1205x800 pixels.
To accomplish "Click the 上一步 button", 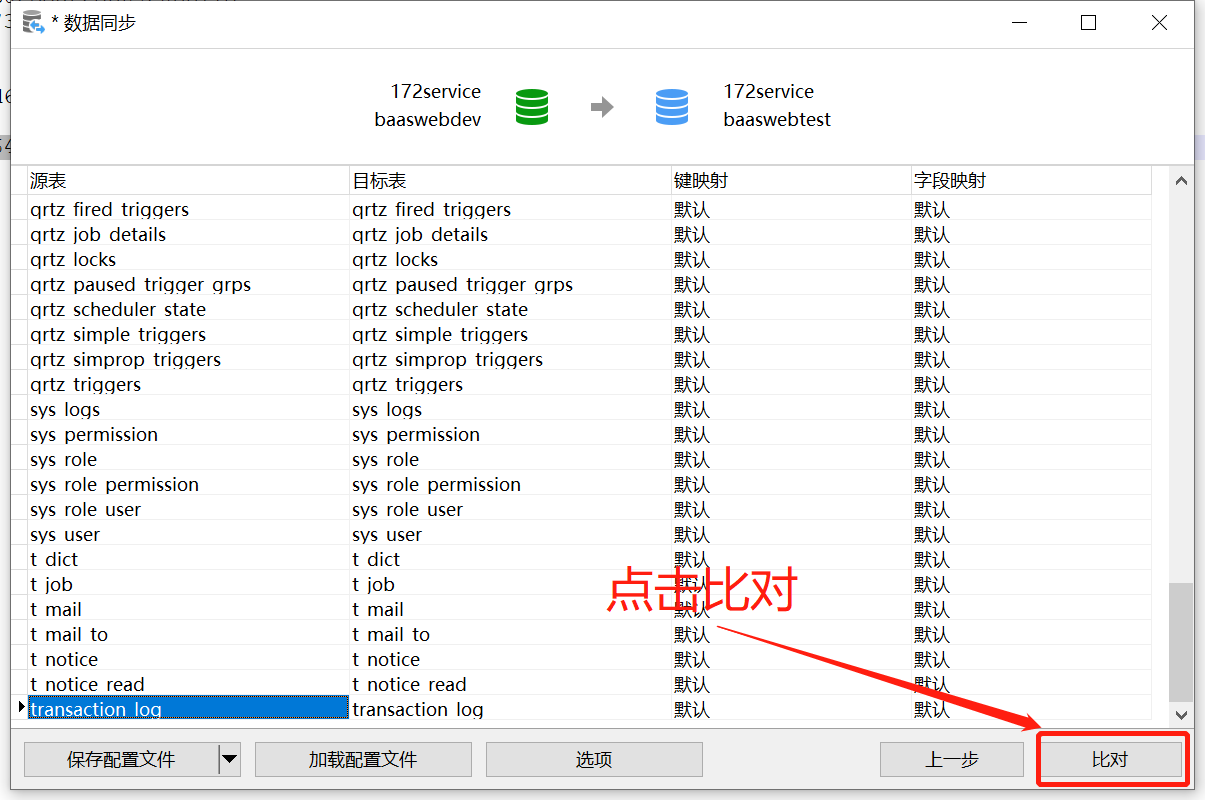I will [x=952, y=759].
